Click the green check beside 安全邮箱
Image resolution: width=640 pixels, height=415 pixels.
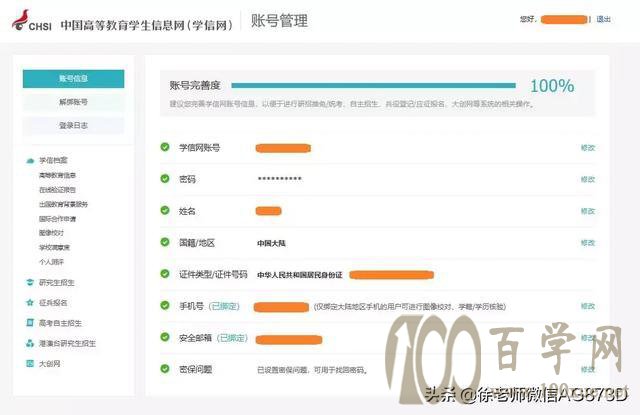(x=165, y=337)
